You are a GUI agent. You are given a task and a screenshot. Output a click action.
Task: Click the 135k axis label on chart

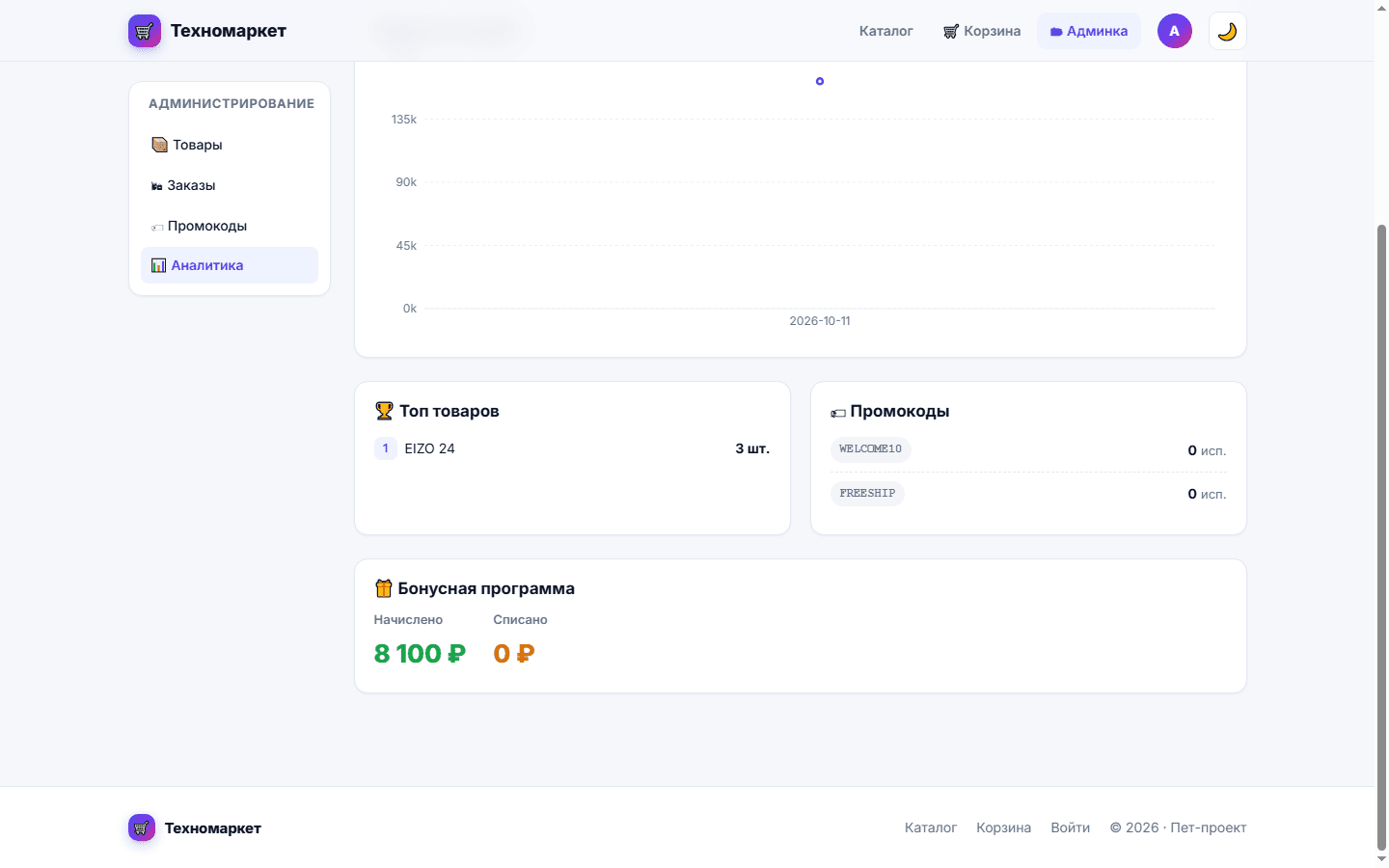404,120
